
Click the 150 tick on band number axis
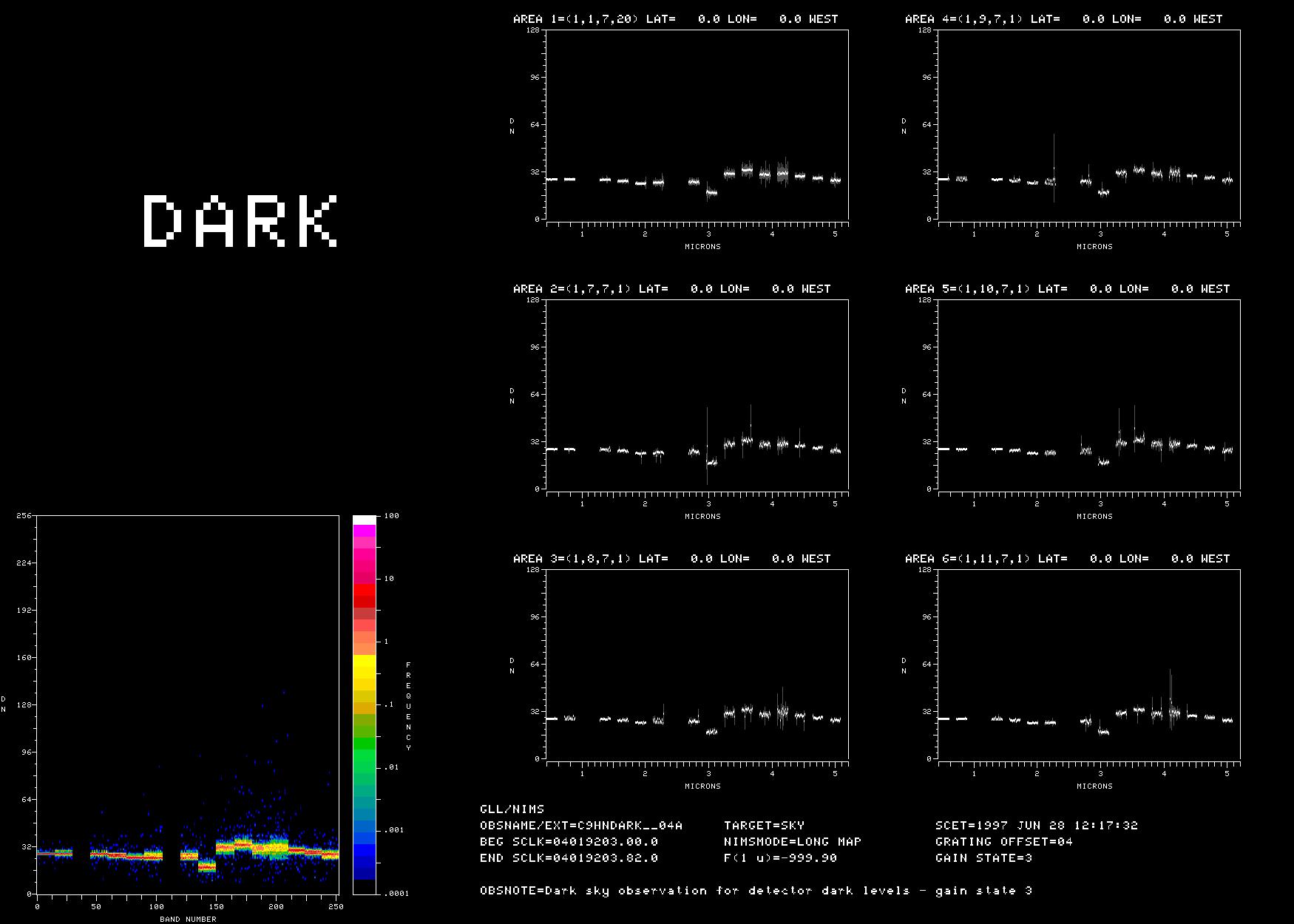(216, 906)
